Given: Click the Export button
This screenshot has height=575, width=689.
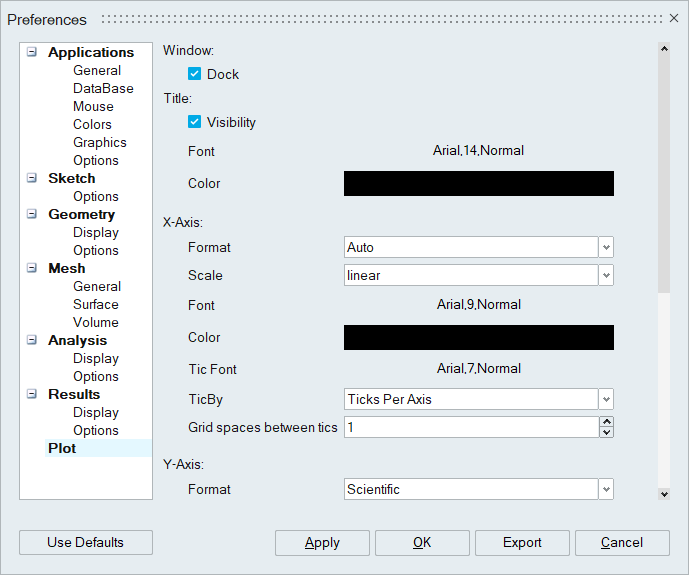Looking at the screenshot, I should tap(522, 542).
